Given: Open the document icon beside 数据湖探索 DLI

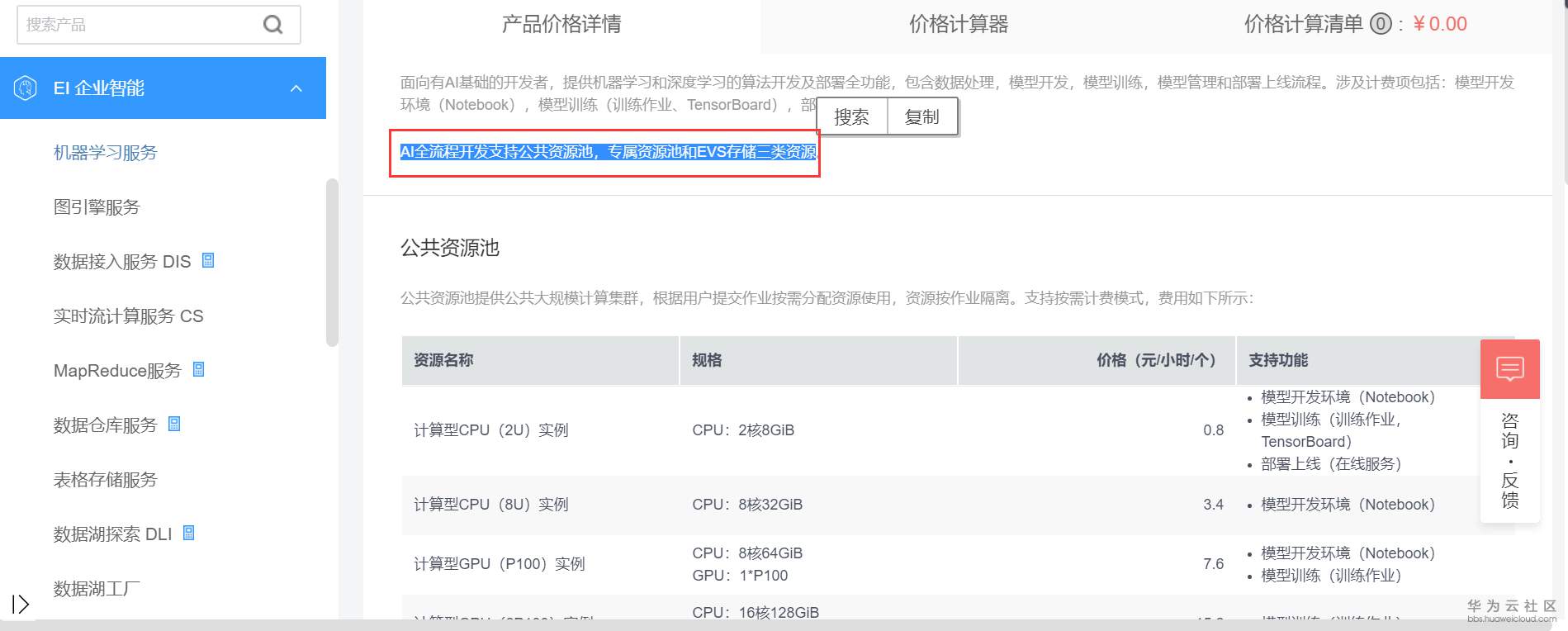Looking at the screenshot, I should coord(188,533).
